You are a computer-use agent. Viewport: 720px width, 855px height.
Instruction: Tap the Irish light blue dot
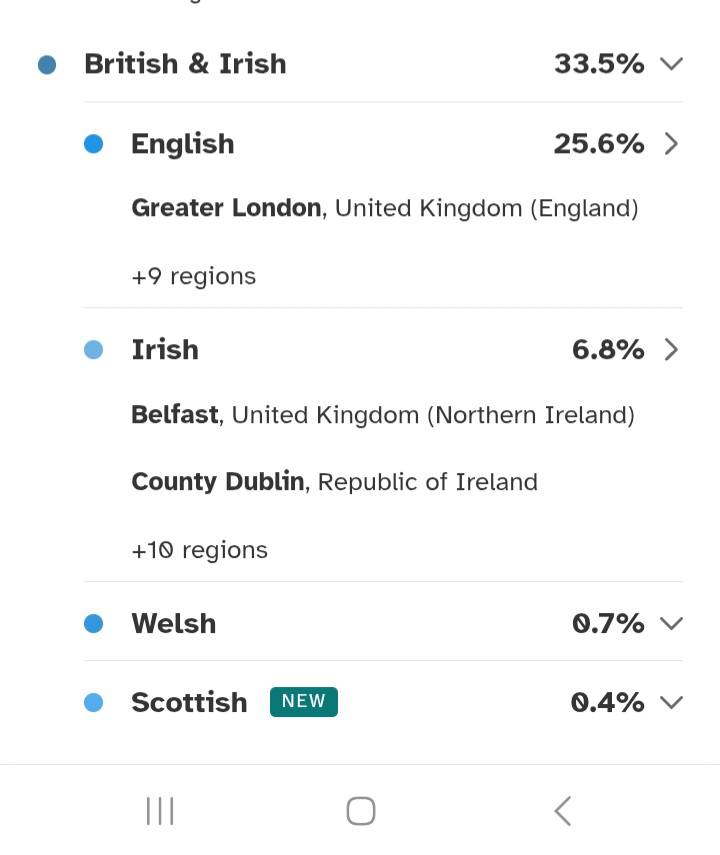coord(94,350)
